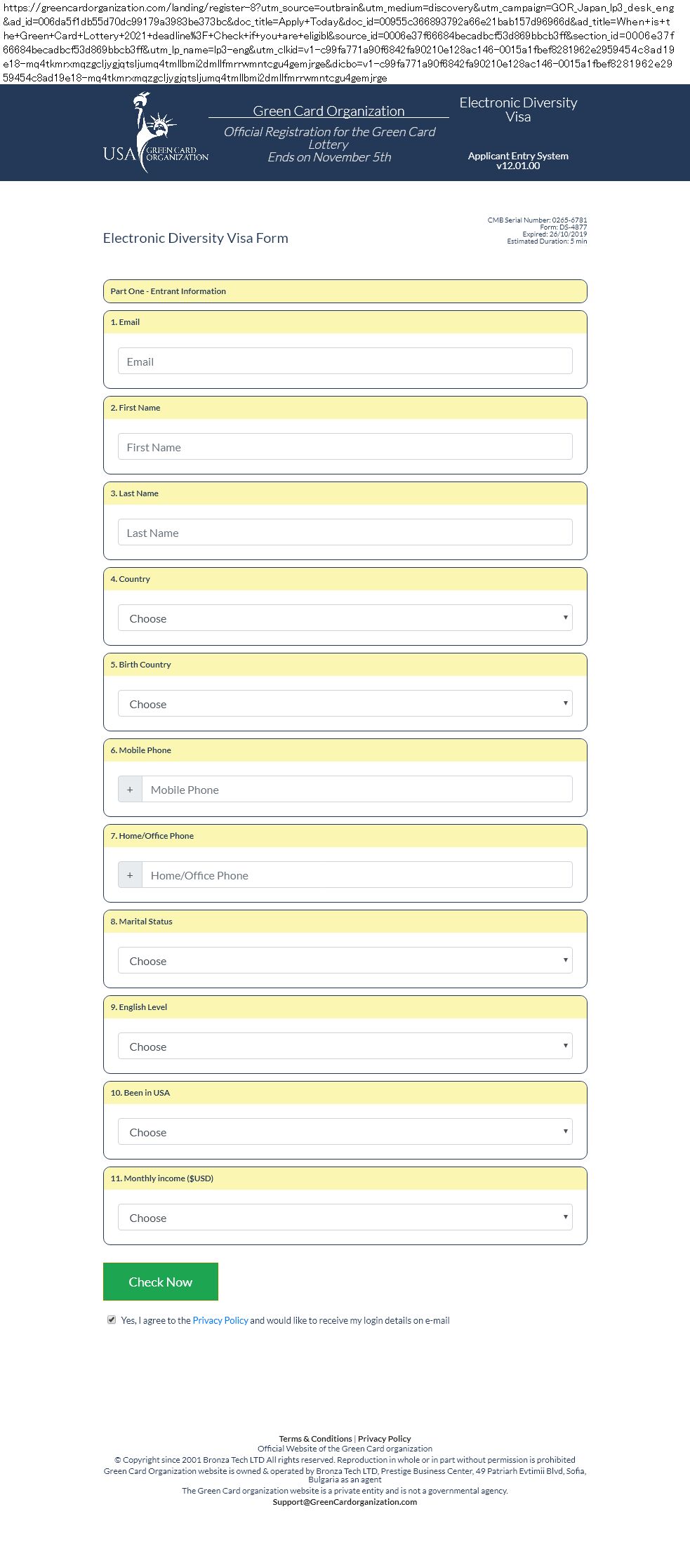The image size is (690, 1568).
Task: Toggle the Privacy Policy agreement checkbox
Action: click(x=112, y=1320)
